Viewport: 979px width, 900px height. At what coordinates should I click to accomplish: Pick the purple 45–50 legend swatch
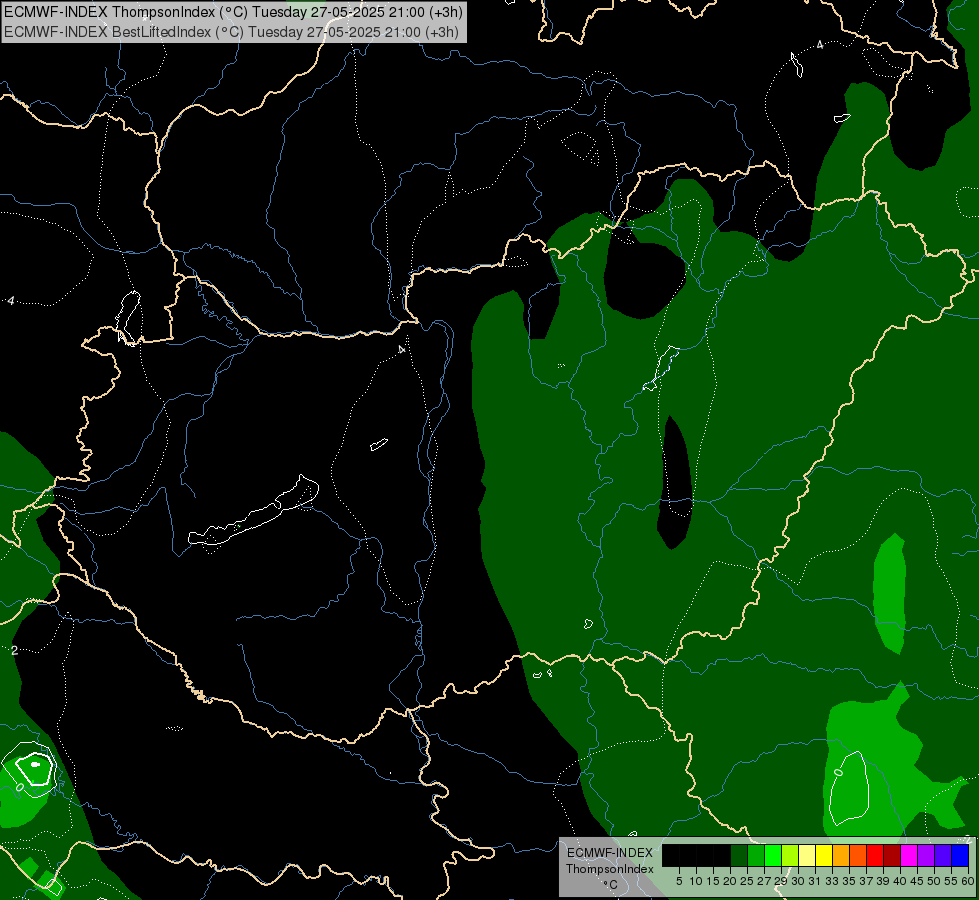coord(926,855)
